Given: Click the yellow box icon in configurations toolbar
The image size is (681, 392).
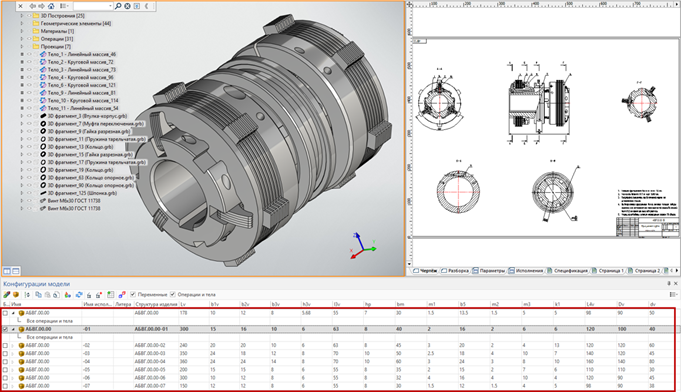Looking at the screenshot, I should (x=16, y=295).
